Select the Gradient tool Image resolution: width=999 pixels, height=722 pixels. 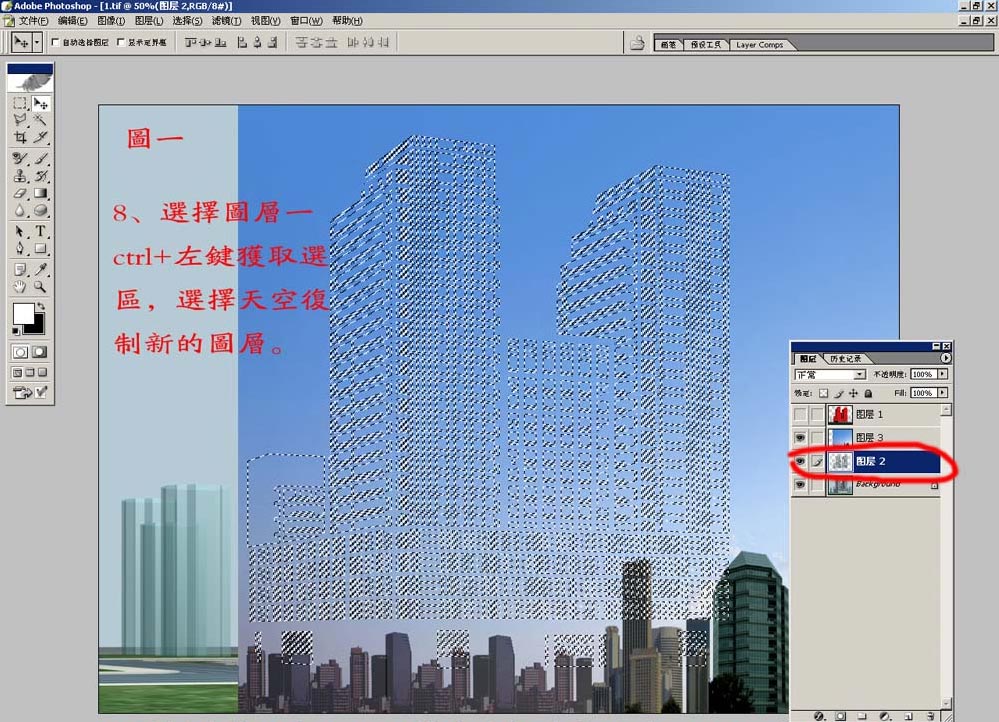tap(41, 192)
